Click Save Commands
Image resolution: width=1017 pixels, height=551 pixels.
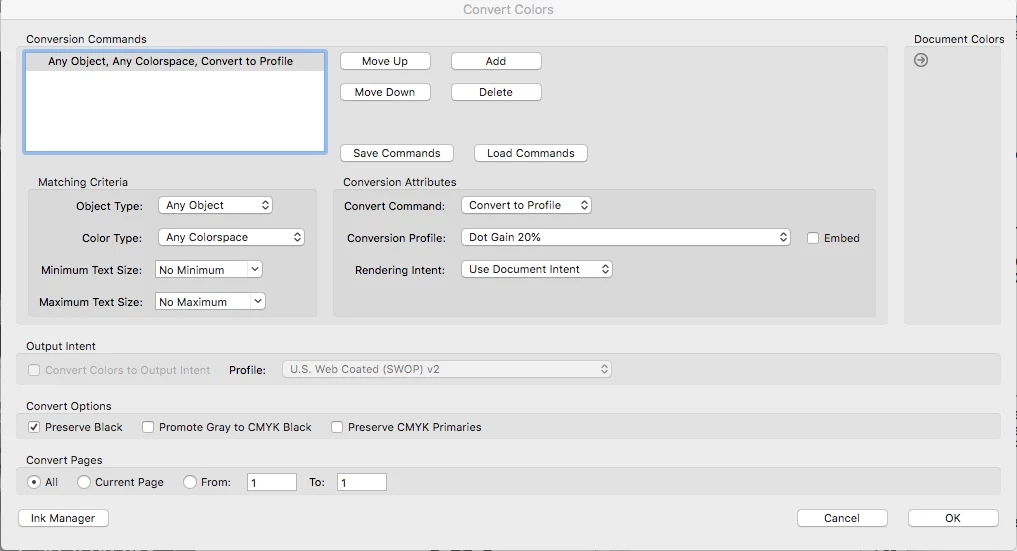click(x=397, y=153)
